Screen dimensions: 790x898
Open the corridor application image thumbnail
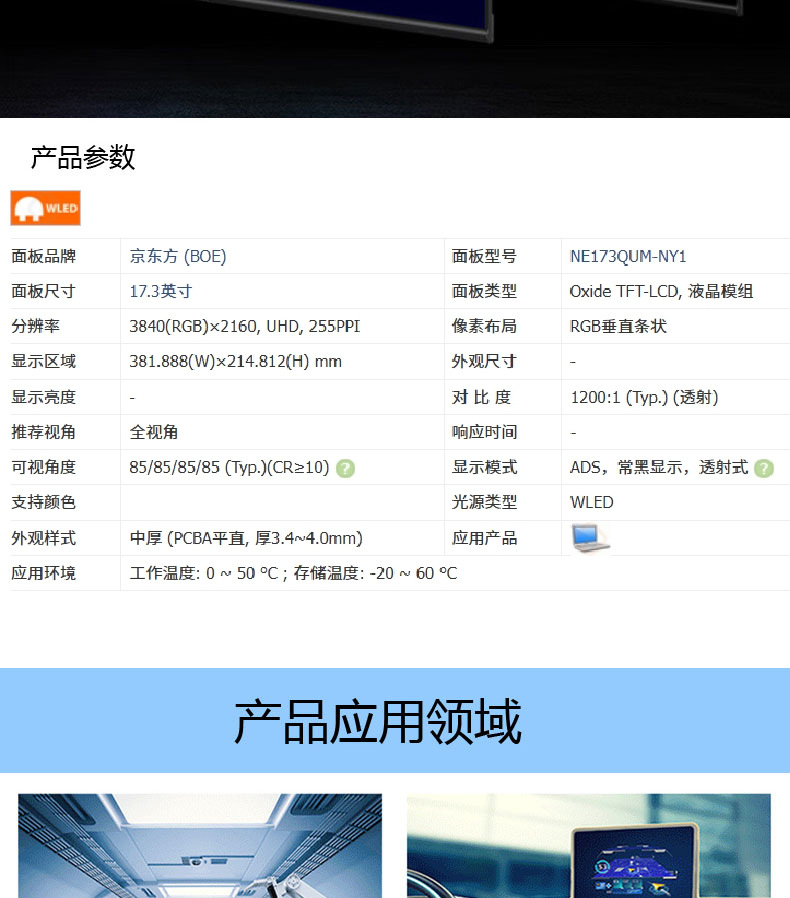[200, 845]
